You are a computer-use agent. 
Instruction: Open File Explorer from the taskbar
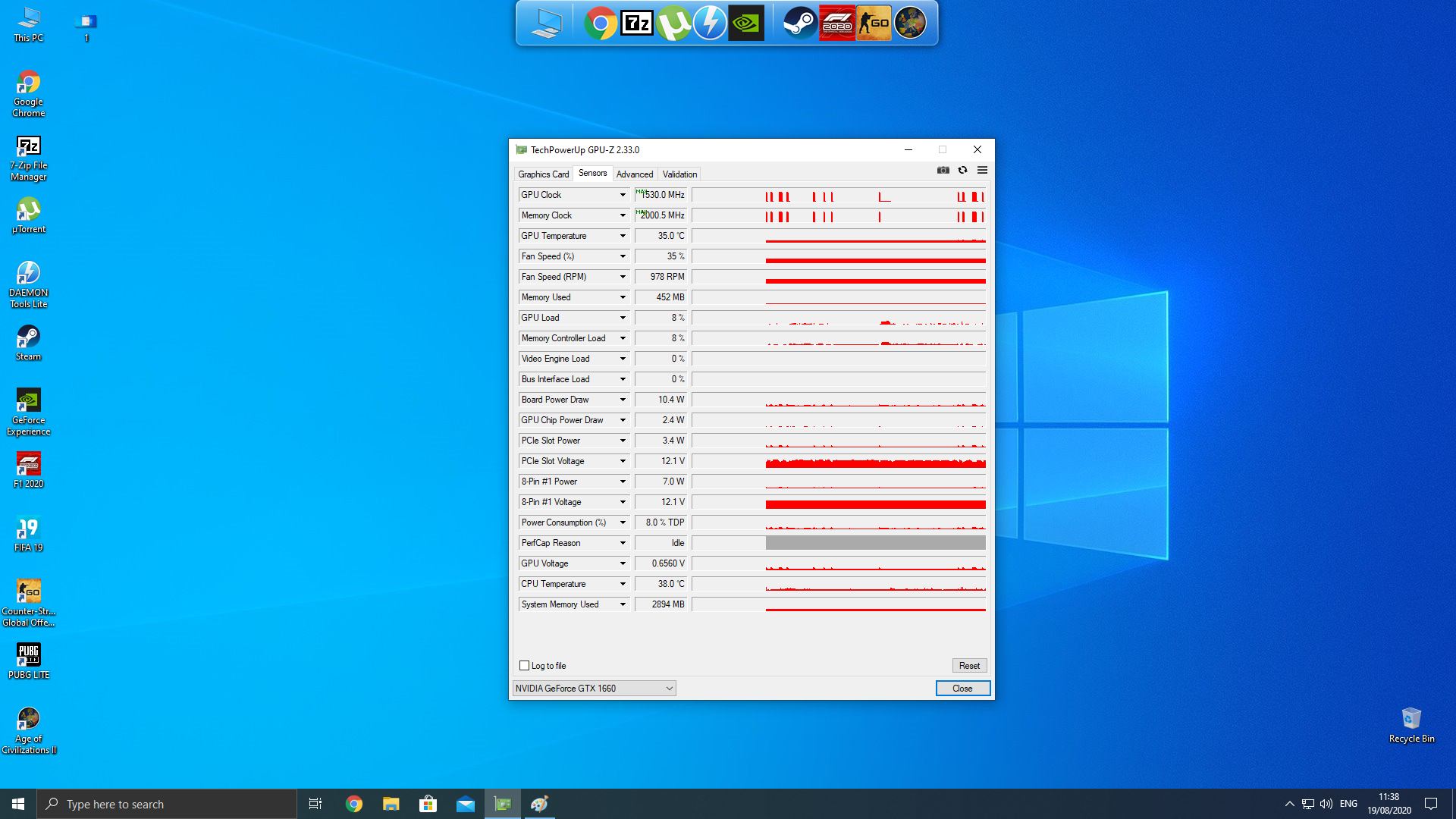coord(391,804)
